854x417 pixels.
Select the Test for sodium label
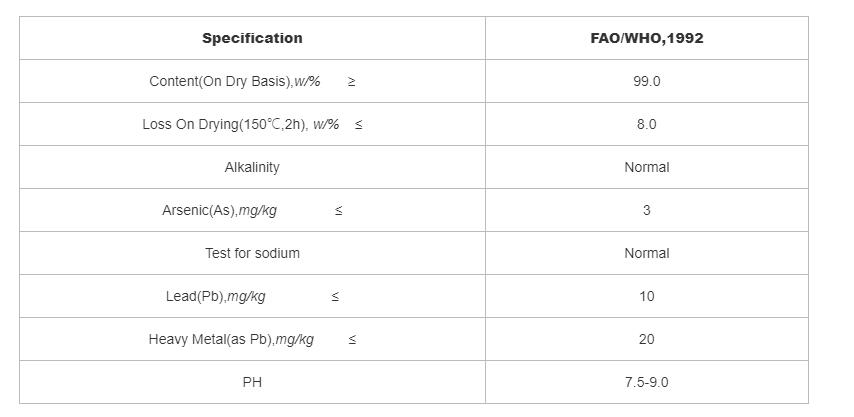point(252,253)
